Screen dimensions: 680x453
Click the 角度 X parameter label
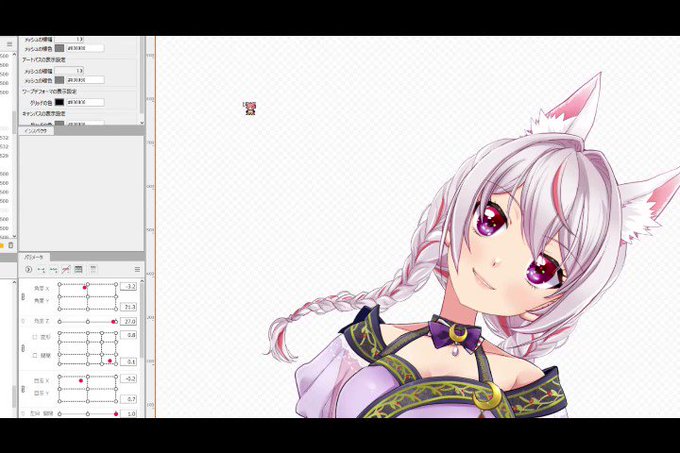[x=42, y=288]
